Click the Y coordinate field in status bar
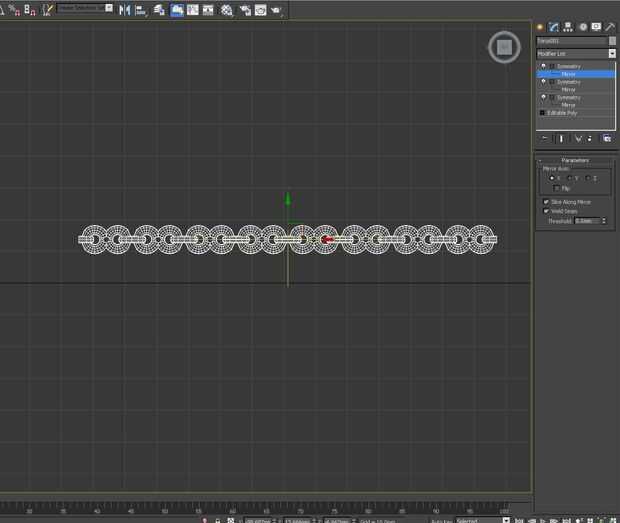620x523 pixels. (298, 521)
